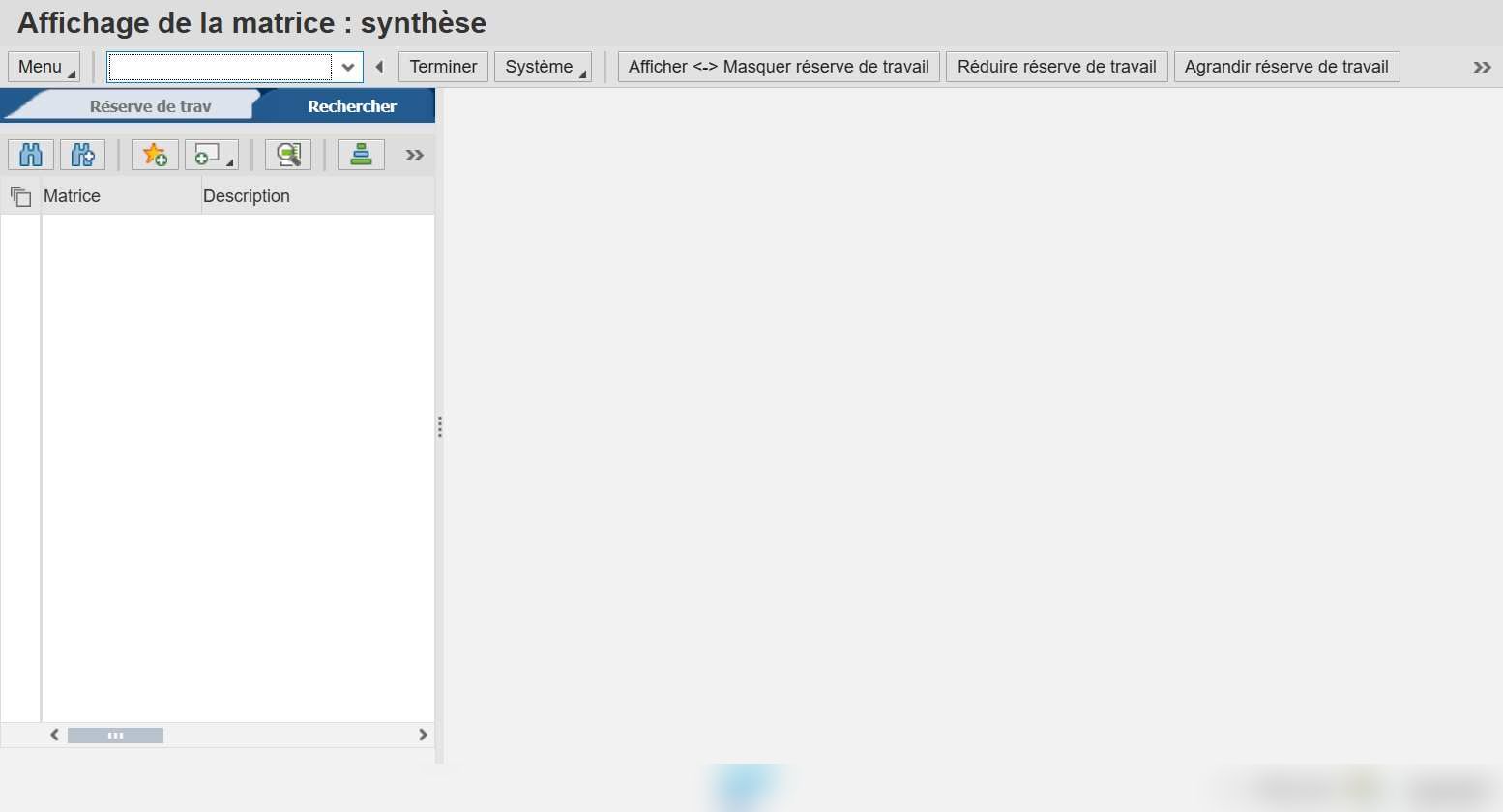Click Réduire réserve de travail

1057,67
